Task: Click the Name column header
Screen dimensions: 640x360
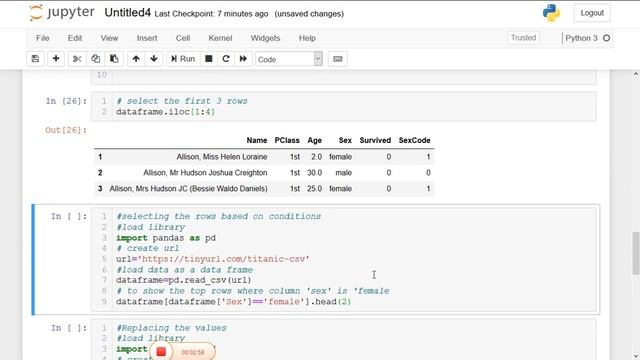Action: [257, 140]
